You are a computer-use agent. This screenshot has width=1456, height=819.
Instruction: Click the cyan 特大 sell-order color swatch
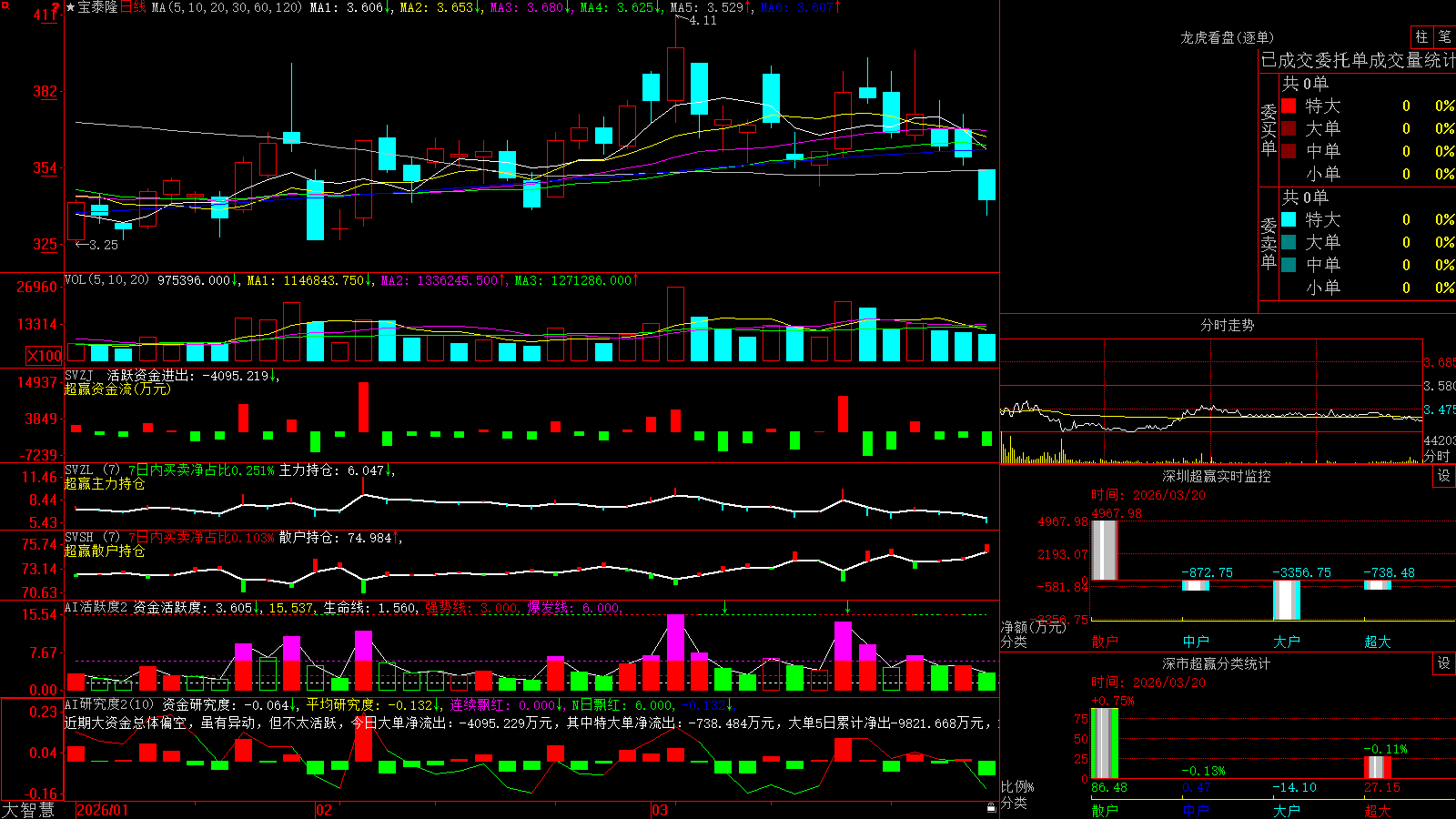point(1289,219)
